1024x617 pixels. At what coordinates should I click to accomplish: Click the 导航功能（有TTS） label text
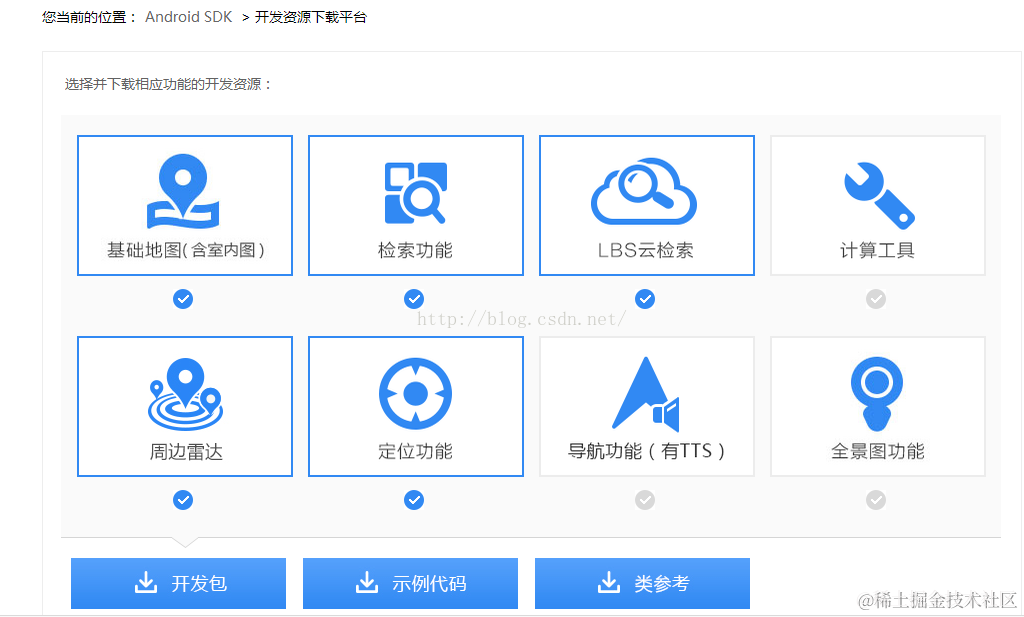(647, 451)
